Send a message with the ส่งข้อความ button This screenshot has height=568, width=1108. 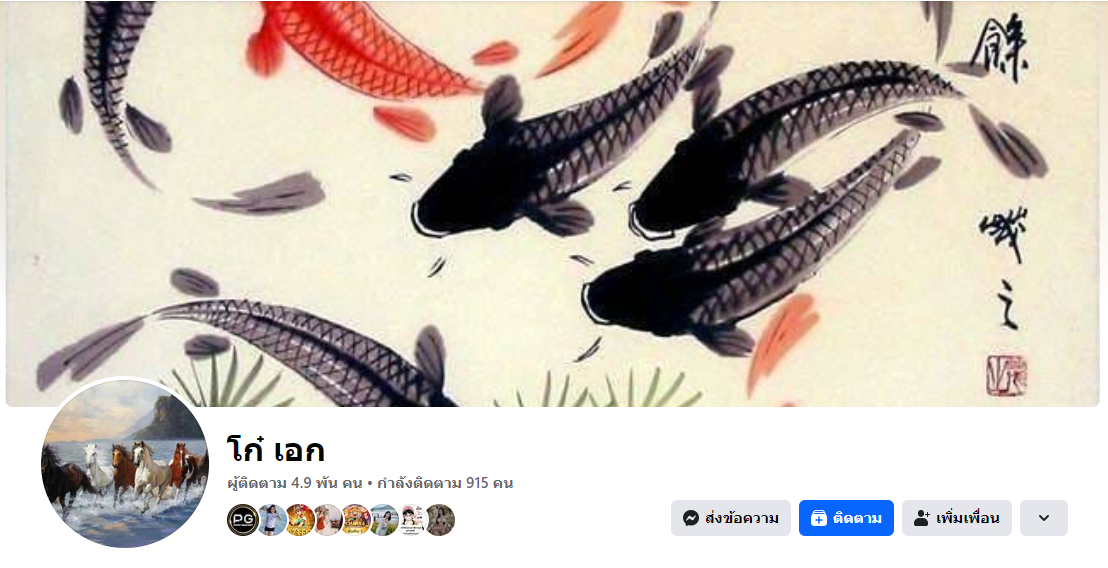click(x=731, y=518)
